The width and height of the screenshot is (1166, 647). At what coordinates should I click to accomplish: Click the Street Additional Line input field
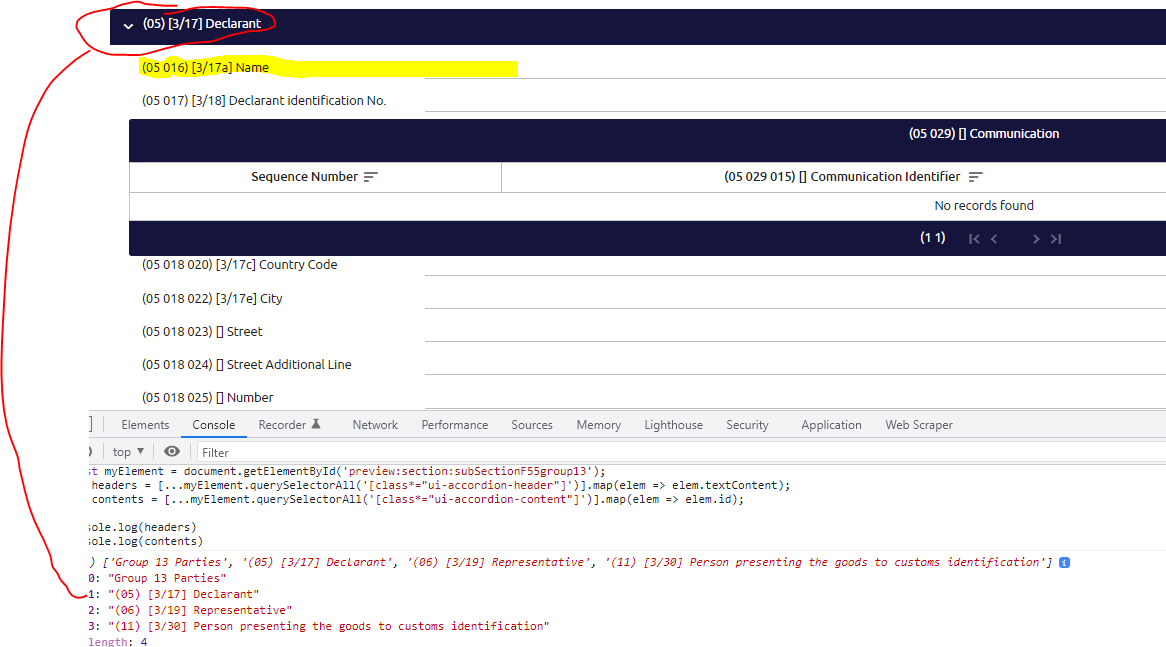click(795, 364)
